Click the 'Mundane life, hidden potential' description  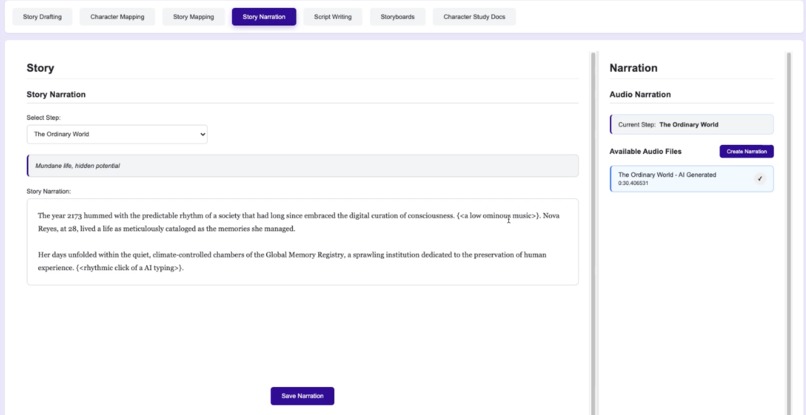[302, 166]
